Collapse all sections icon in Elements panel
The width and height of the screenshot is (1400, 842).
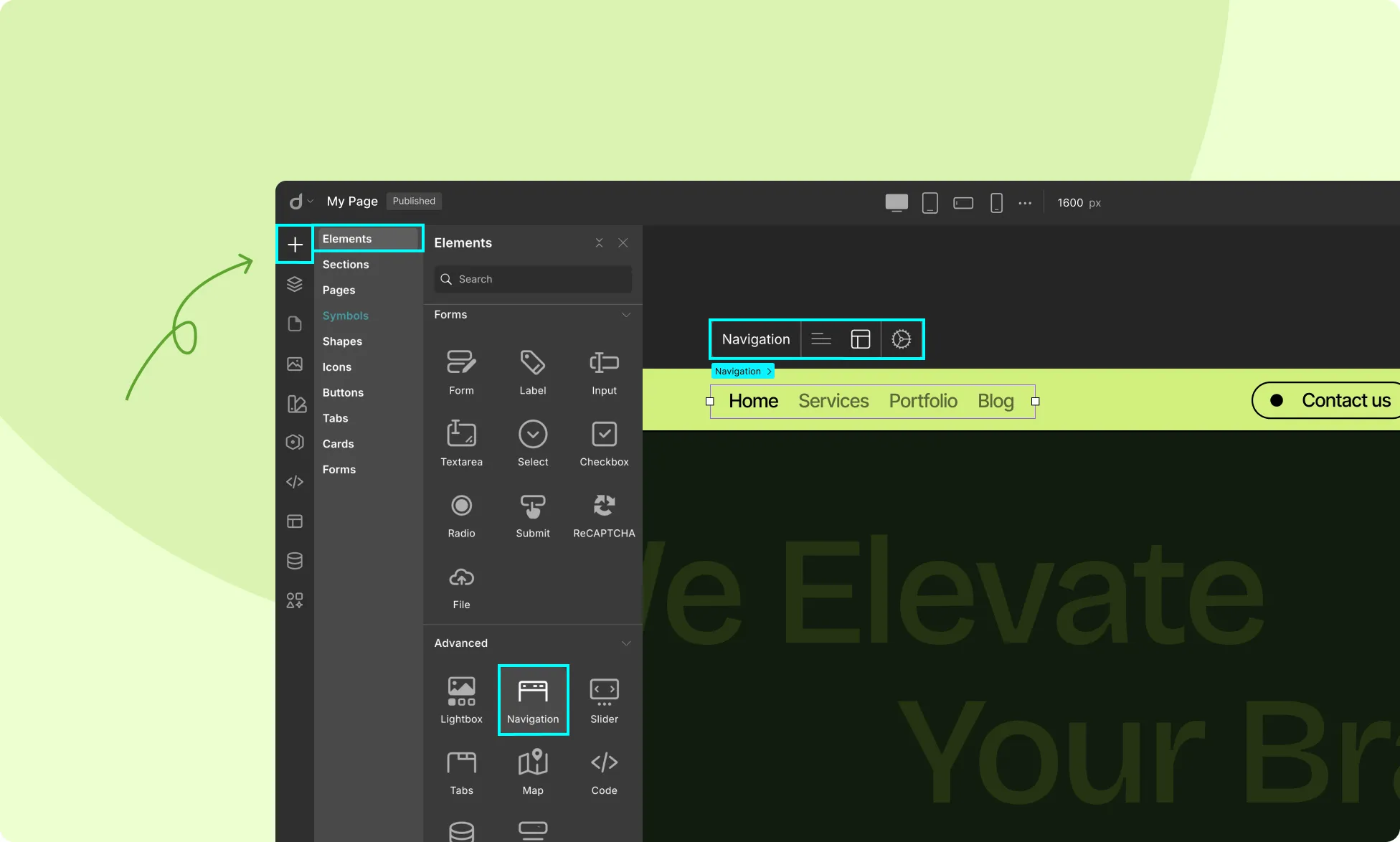pyautogui.click(x=599, y=243)
